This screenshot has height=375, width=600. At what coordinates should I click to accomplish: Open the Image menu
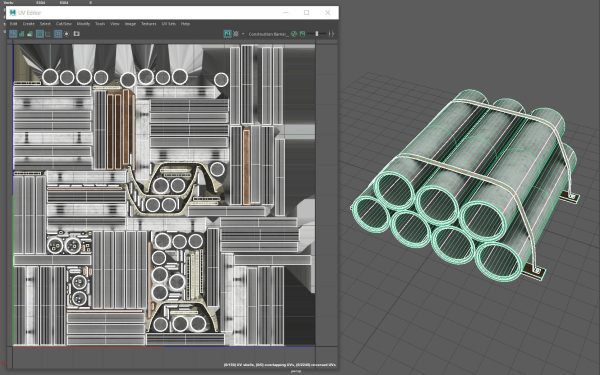(130, 24)
